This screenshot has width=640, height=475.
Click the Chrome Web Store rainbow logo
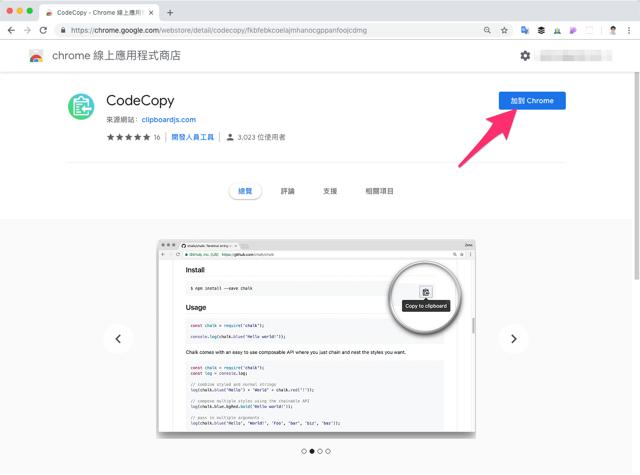tap(36, 56)
